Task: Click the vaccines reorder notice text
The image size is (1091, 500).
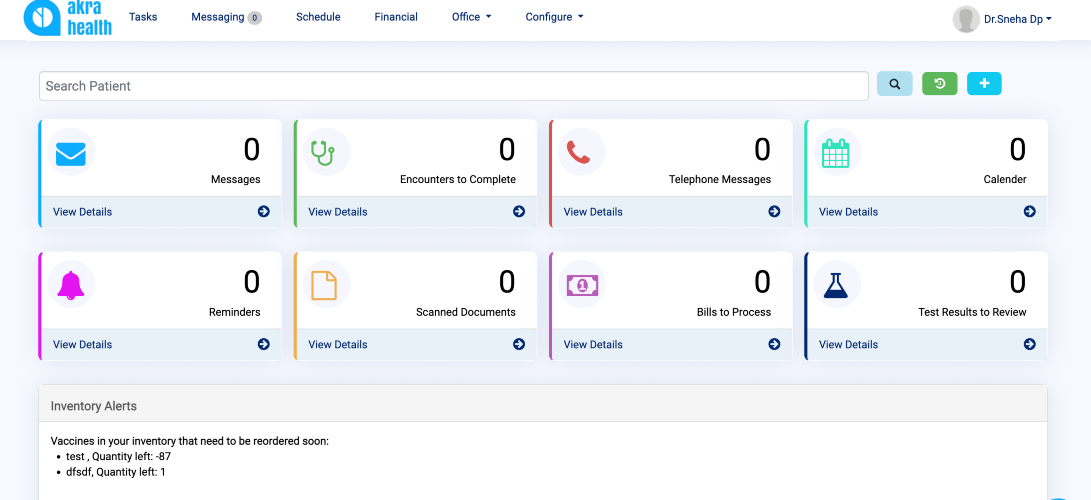Action: pos(190,442)
